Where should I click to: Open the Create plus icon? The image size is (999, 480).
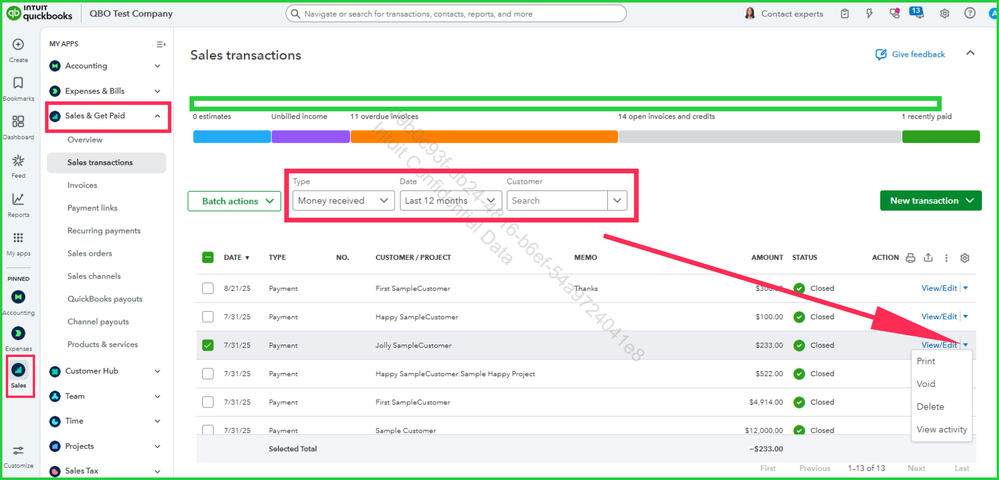18,45
